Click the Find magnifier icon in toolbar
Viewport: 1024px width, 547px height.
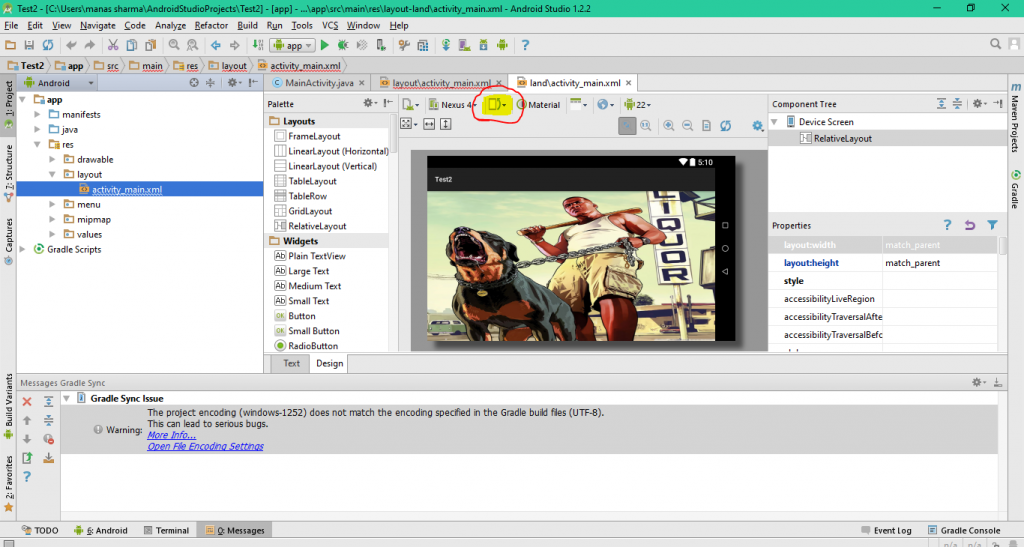tap(174, 45)
